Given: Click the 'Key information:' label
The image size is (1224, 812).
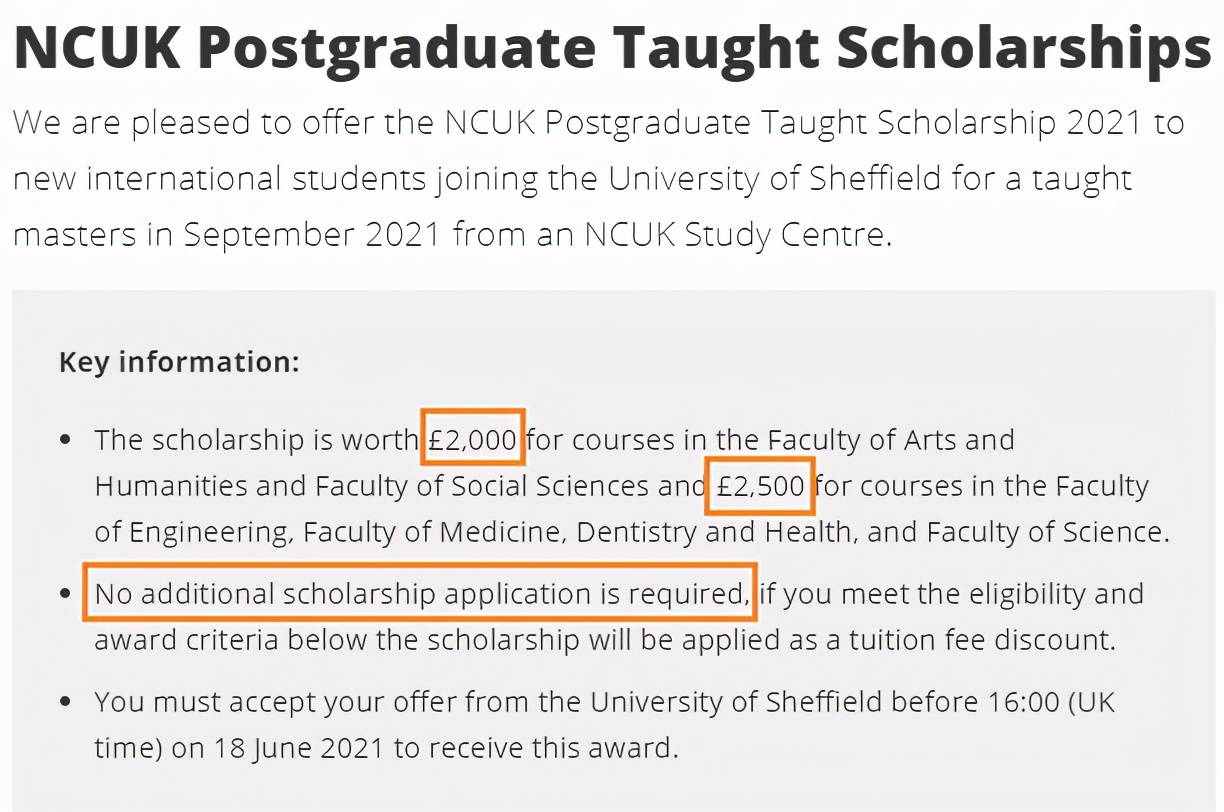Looking at the screenshot, I should coord(179,361).
